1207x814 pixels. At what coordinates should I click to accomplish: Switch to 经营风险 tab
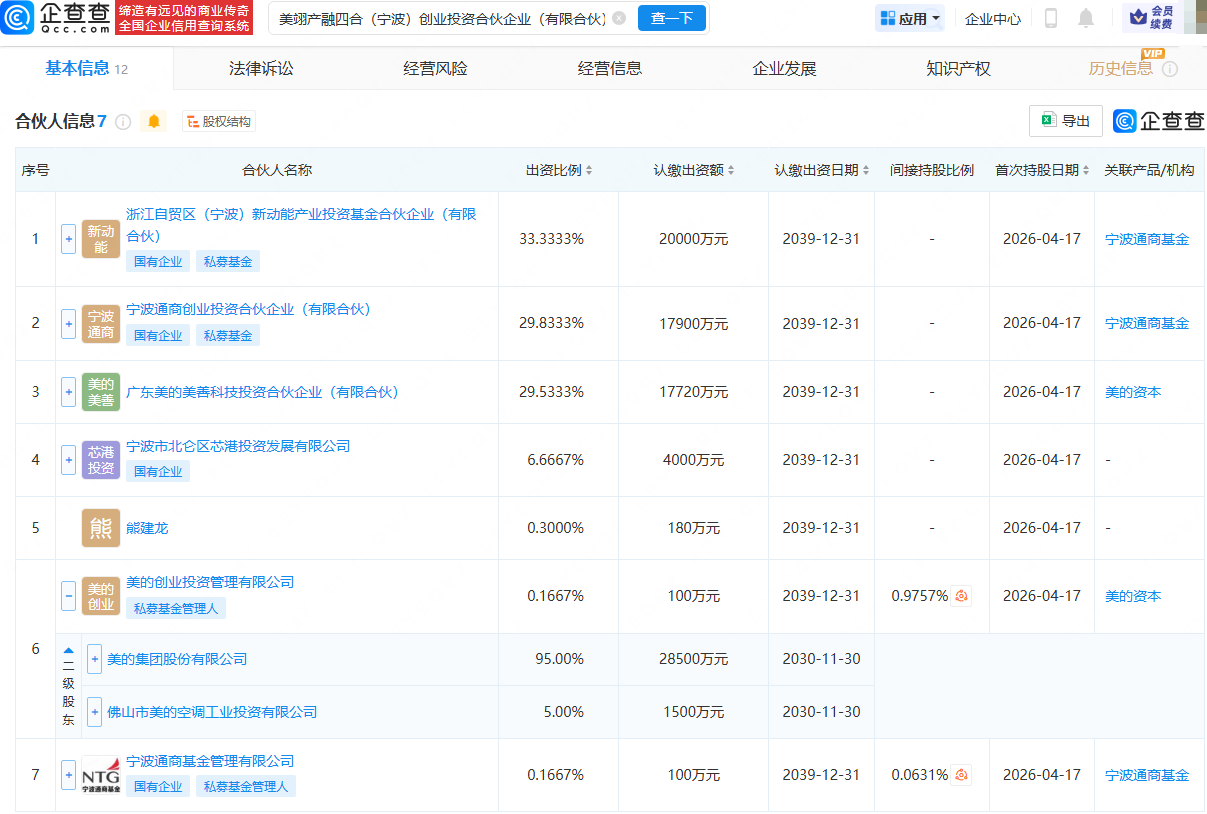pos(435,69)
